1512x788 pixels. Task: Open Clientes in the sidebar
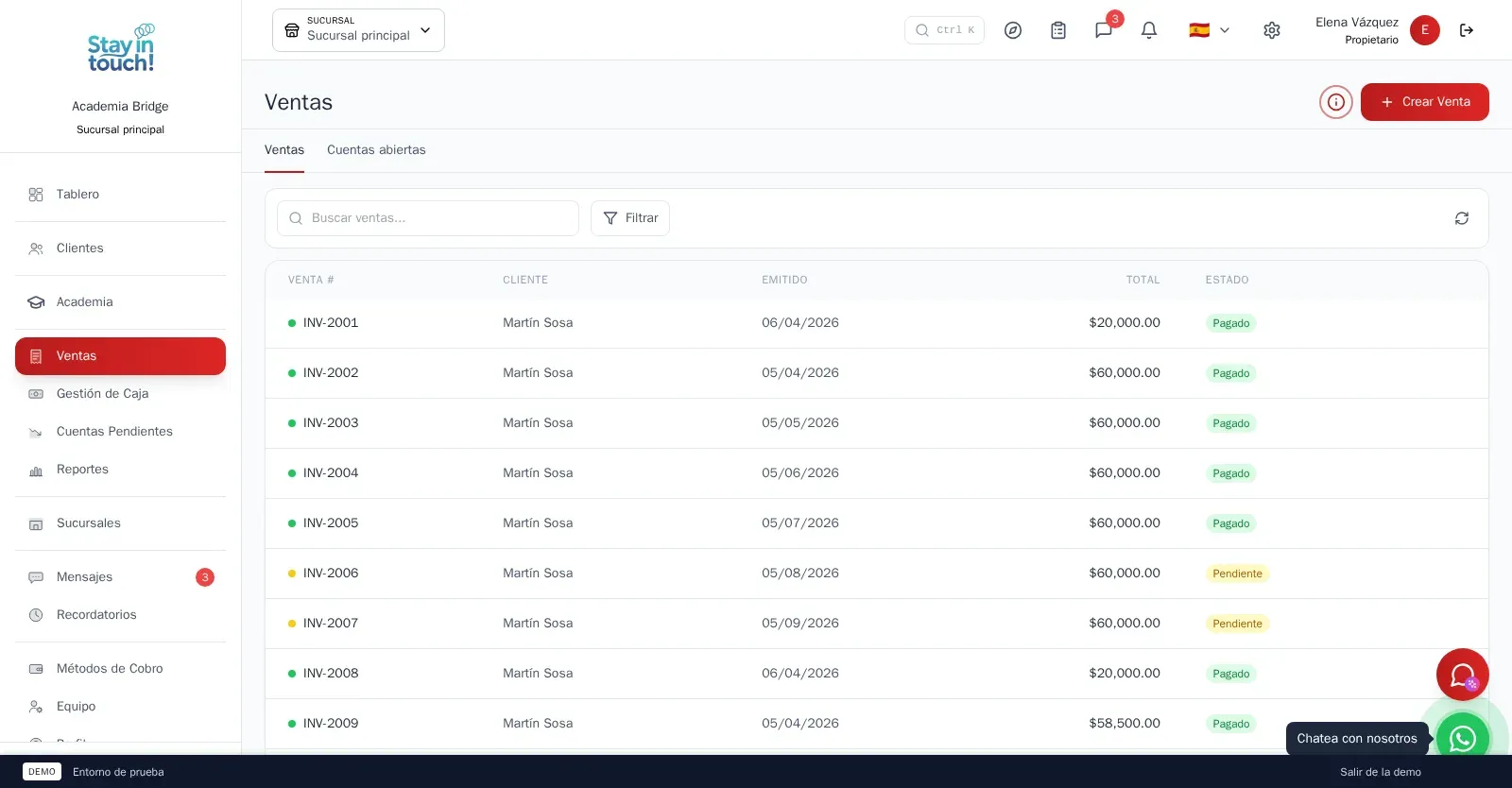point(121,248)
